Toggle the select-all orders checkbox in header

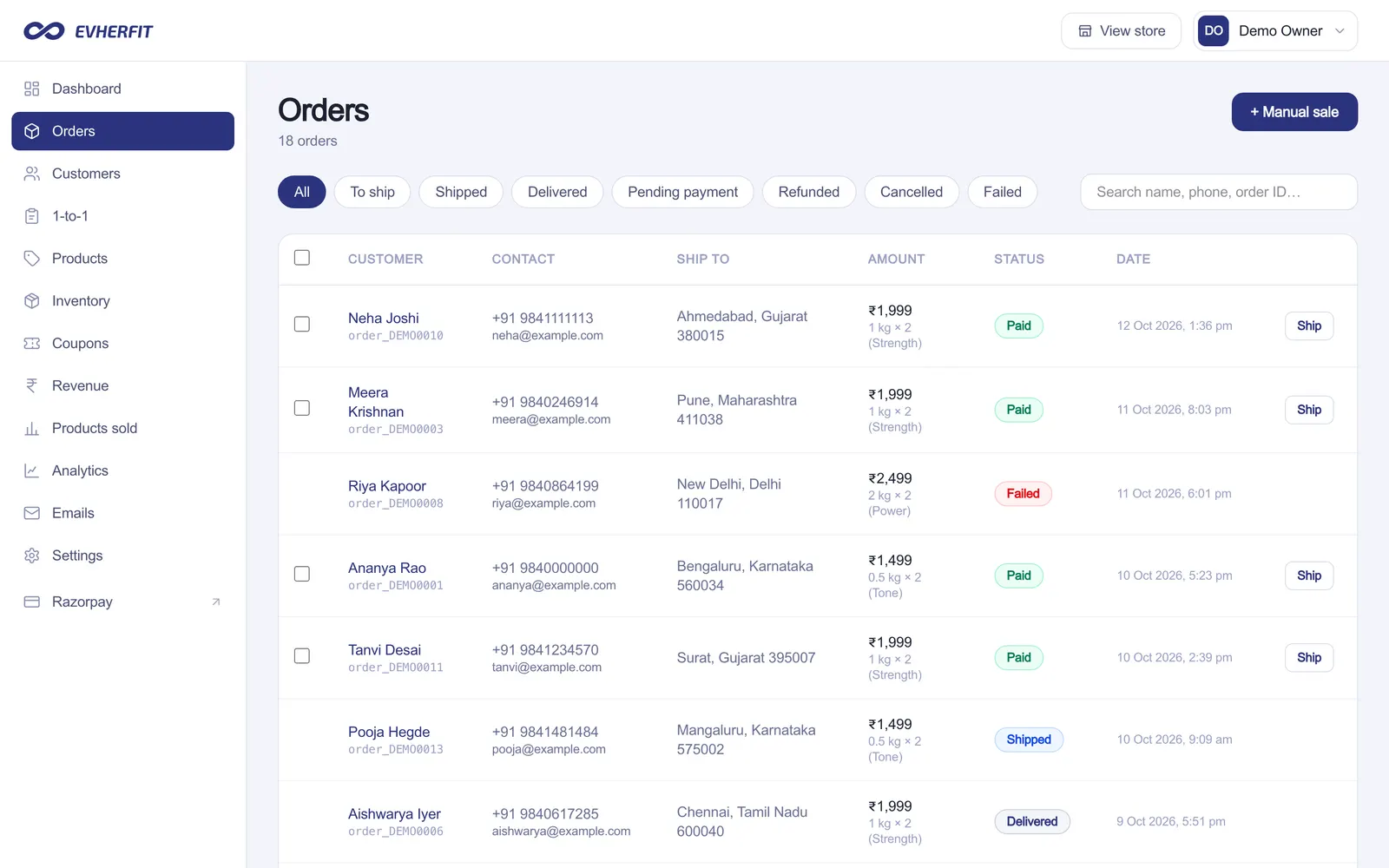[x=302, y=258]
